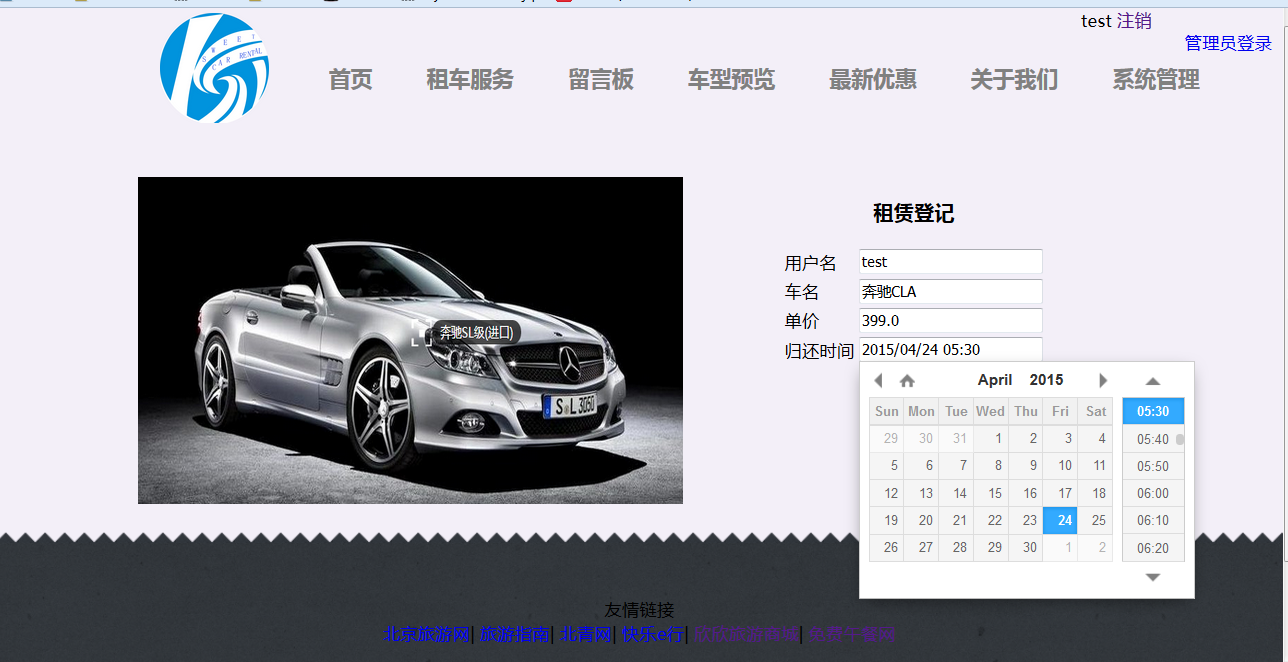Click the 注销 logout link
This screenshot has height=662, width=1288.
(x=1134, y=21)
